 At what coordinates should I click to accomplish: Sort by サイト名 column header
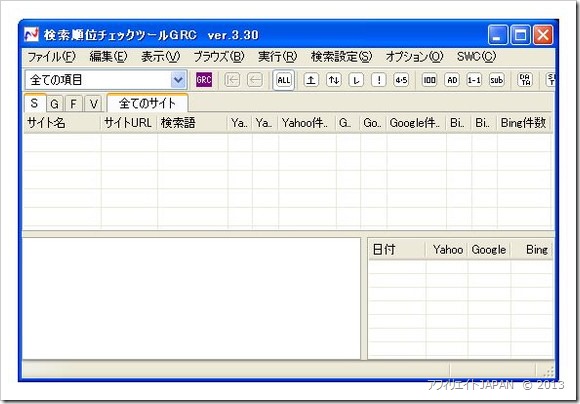click(x=62, y=123)
